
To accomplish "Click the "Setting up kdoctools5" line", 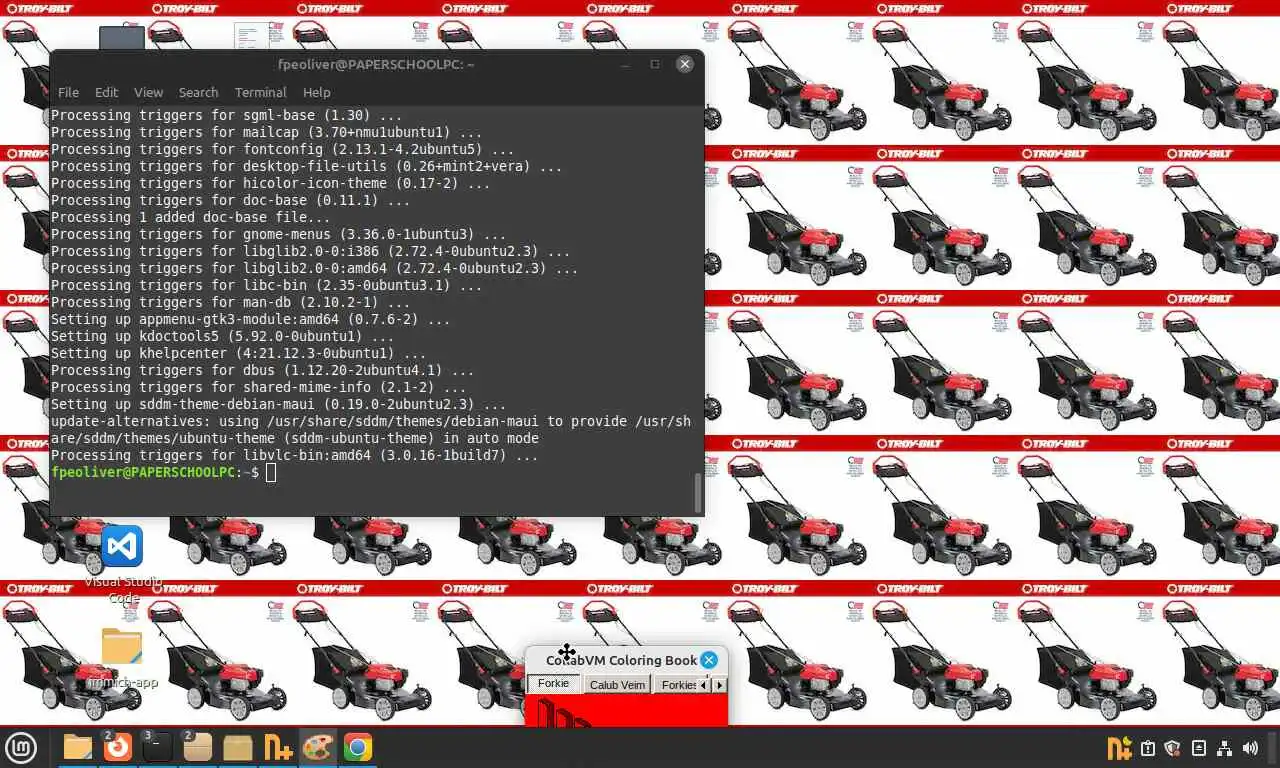I will 223,336.
